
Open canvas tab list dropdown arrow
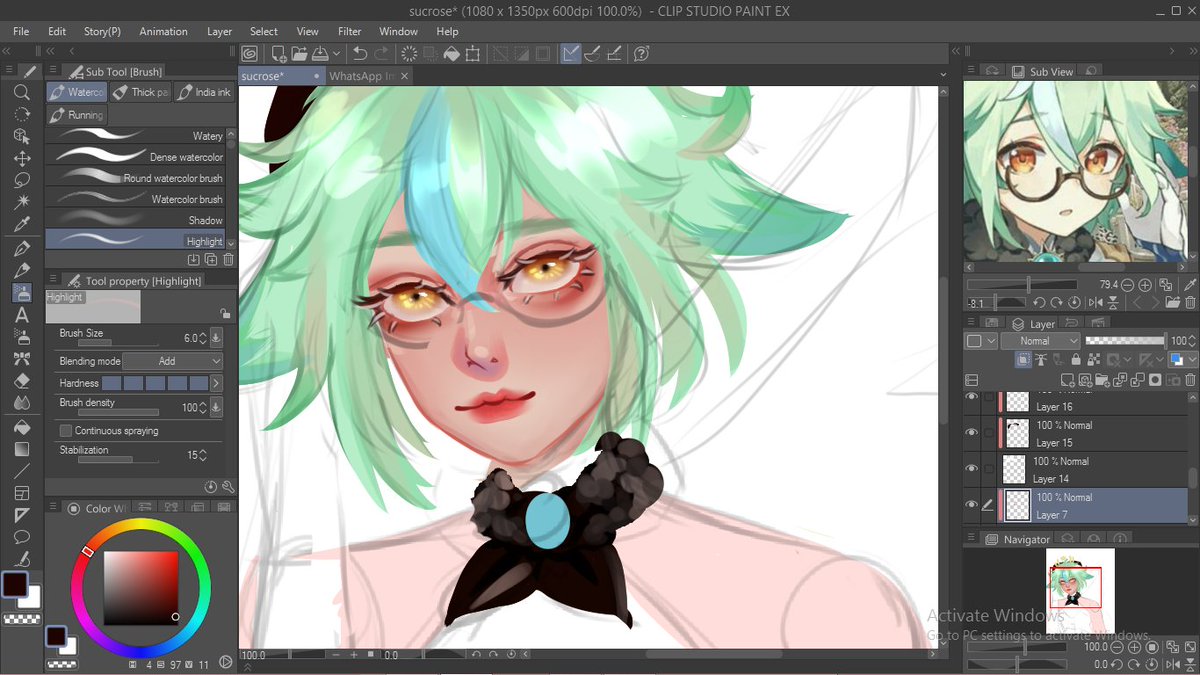tap(942, 75)
